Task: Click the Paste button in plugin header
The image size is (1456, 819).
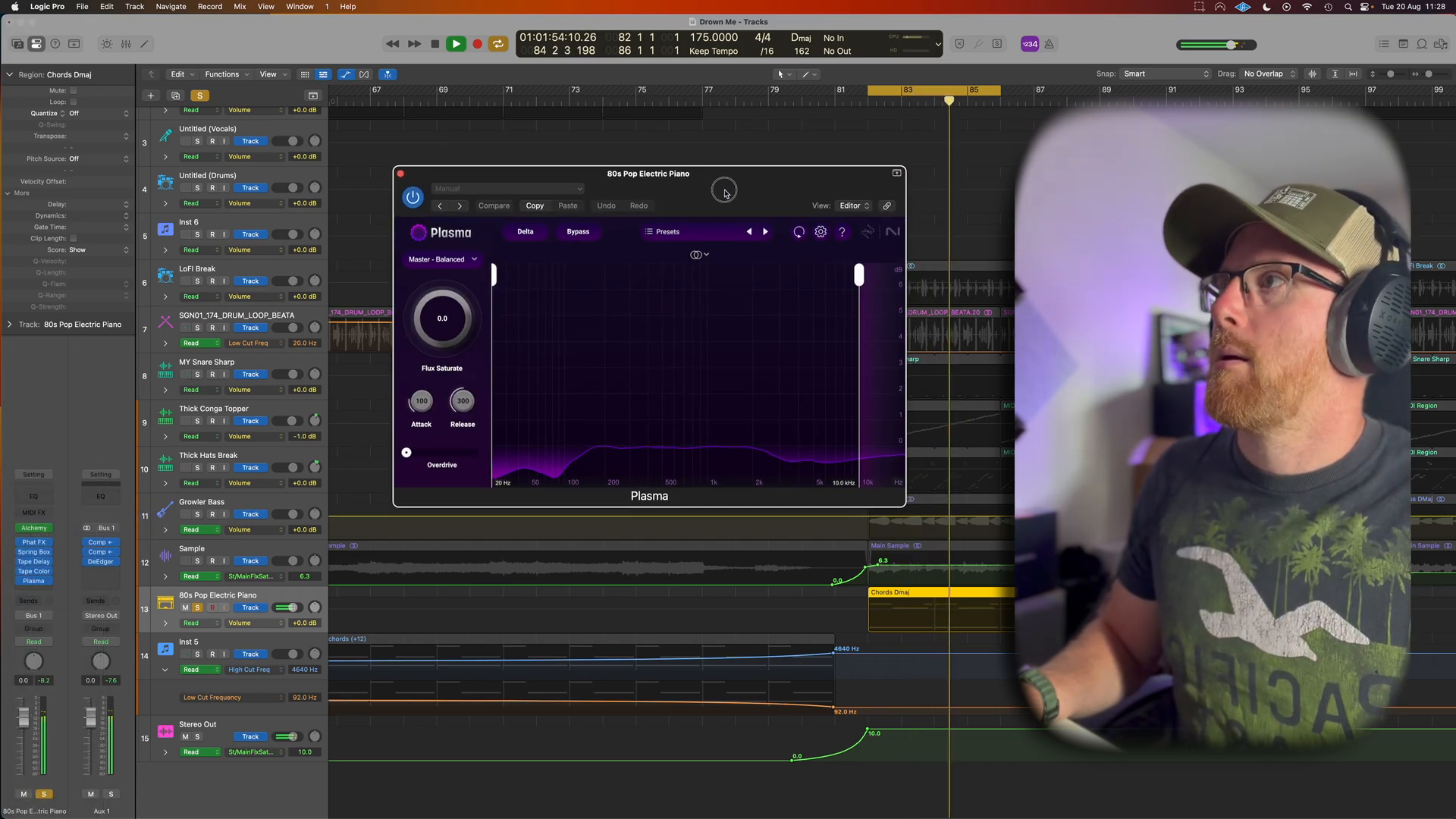Action: pos(568,206)
